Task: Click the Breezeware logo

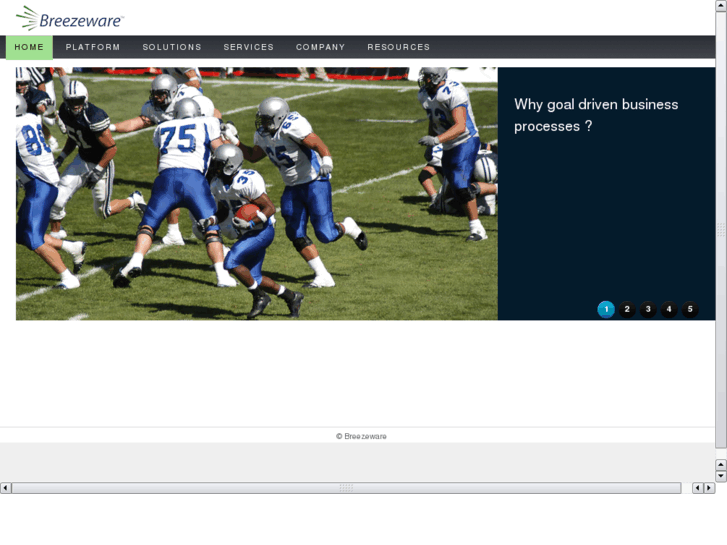Action: pos(70,19)
